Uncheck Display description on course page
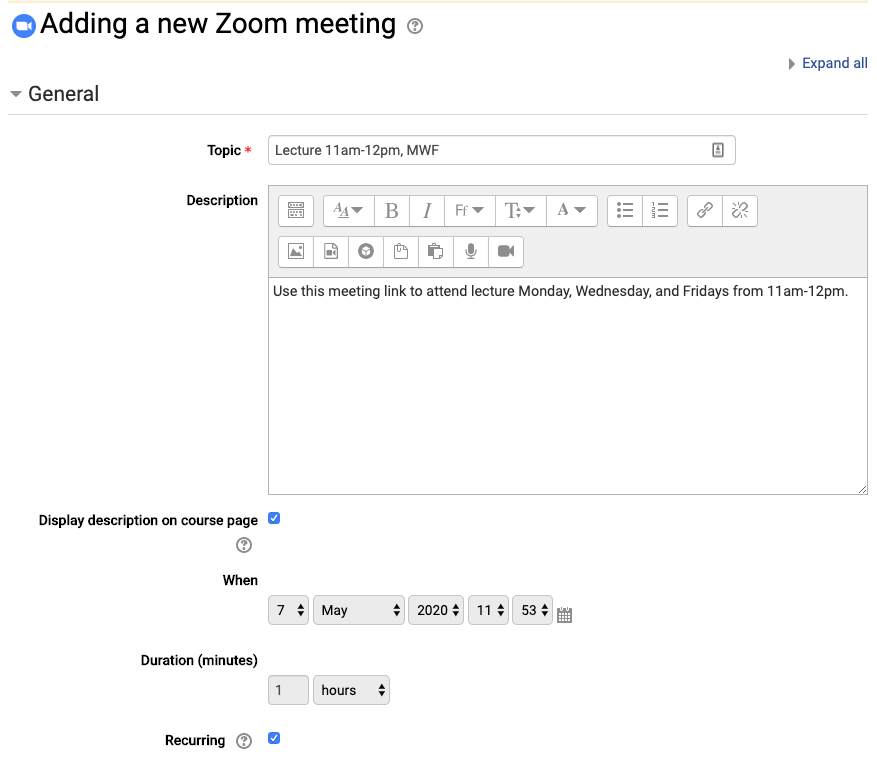The width and height of the screenshot is (877, 768). point(274,519)
